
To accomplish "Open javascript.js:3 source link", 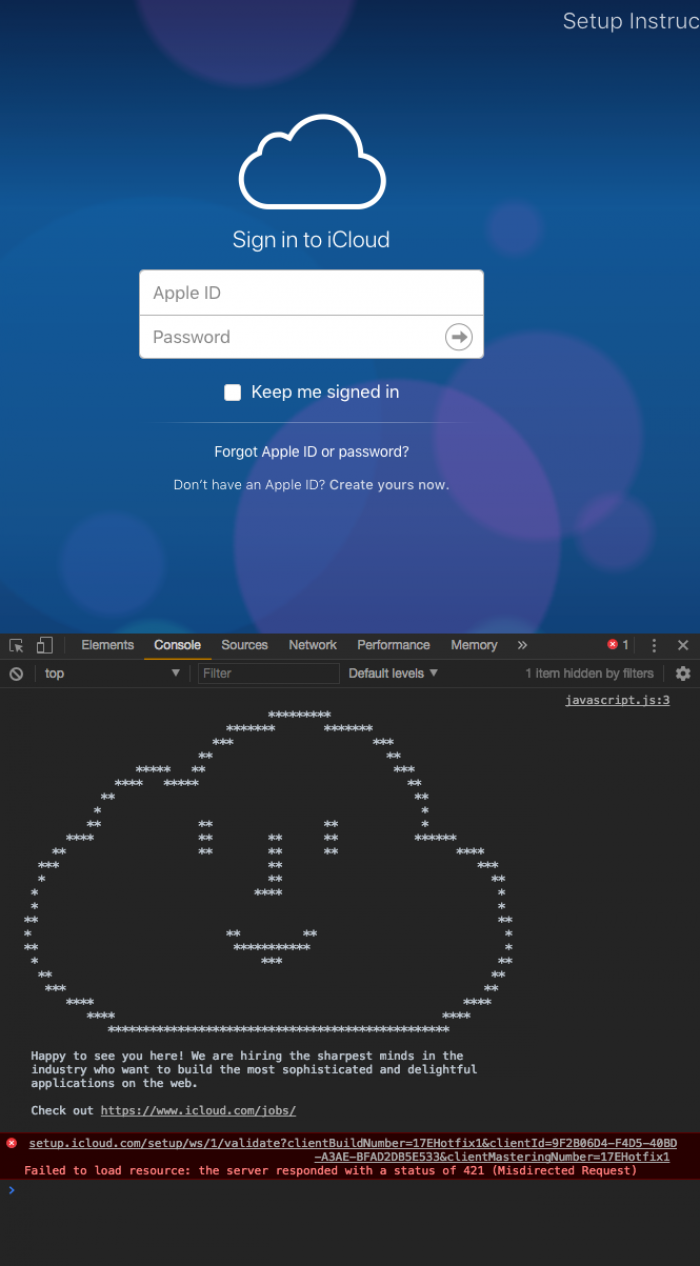I will (617, 700).
